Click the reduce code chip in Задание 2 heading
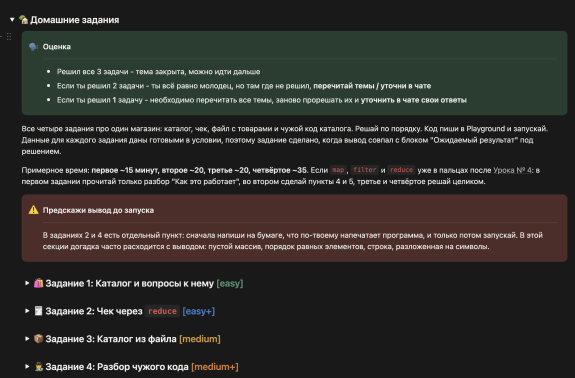The width and height of the screenshot is (575, 378). pyautogui.click(x=162, y=311)
